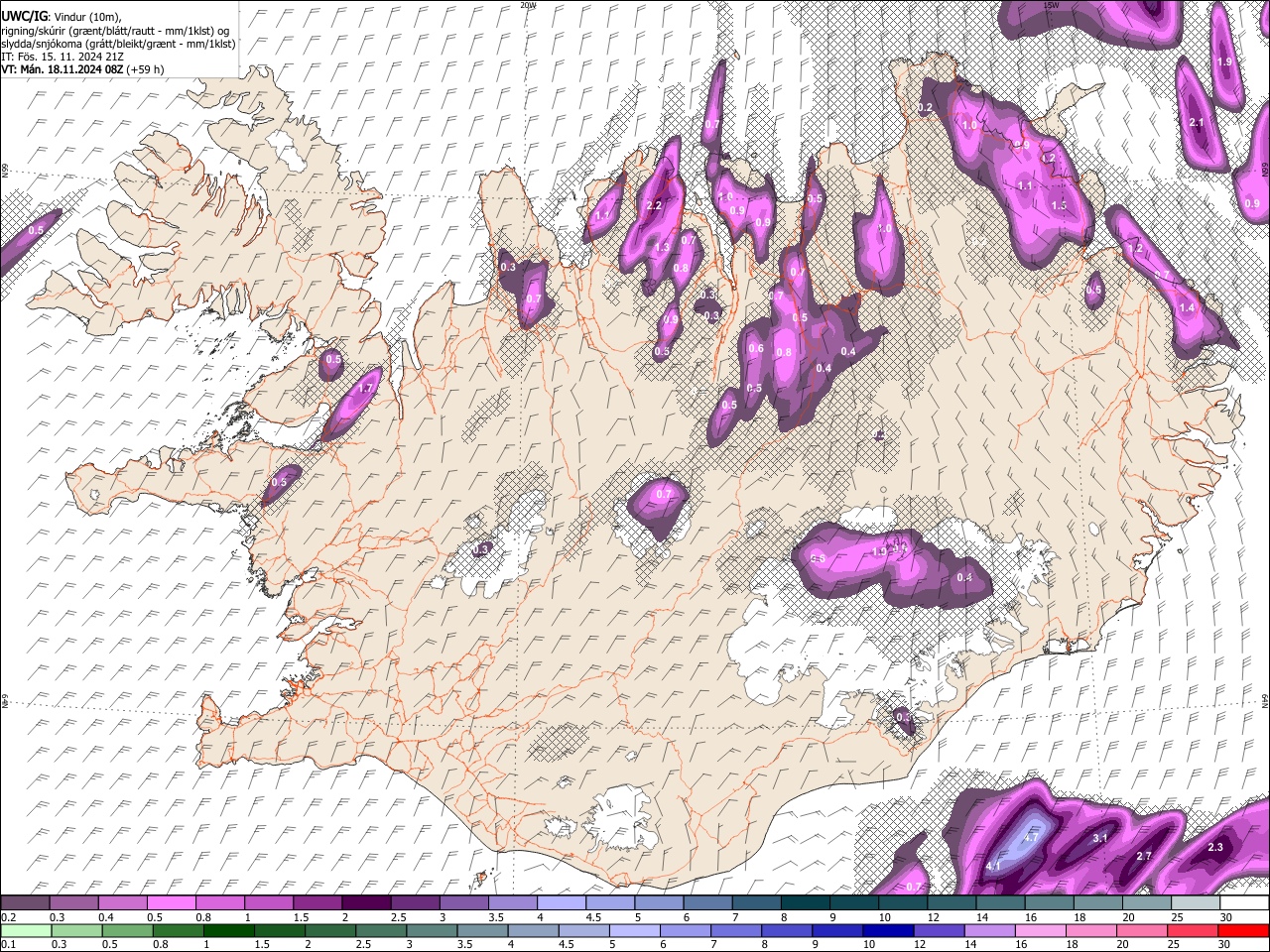This screenshot has width=1270, height=952.
Task: Click the '(+59 h)' forecast offset text
Action: (146, 69)
